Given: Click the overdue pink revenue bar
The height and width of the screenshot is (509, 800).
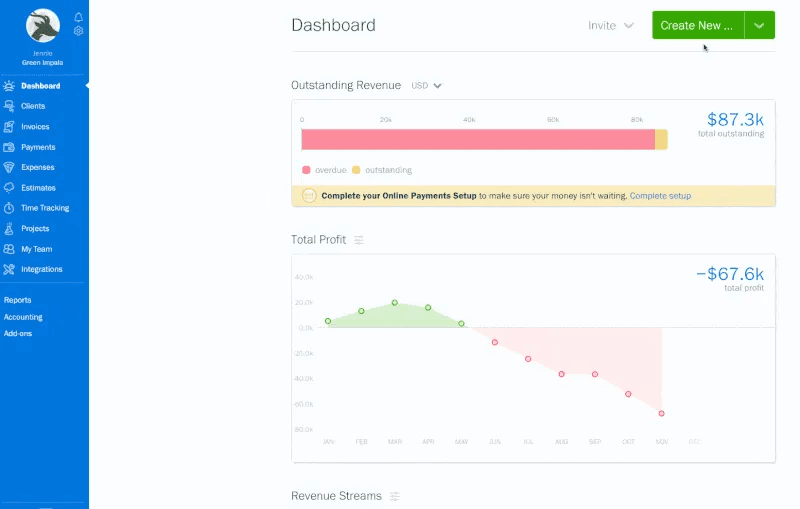Looking at the screenshot, I should 478,140.
